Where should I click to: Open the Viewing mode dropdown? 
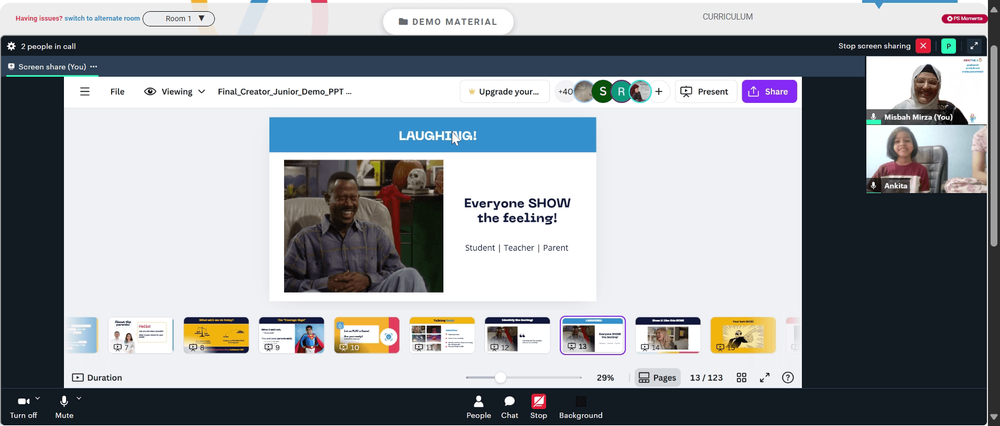[175, 92]
